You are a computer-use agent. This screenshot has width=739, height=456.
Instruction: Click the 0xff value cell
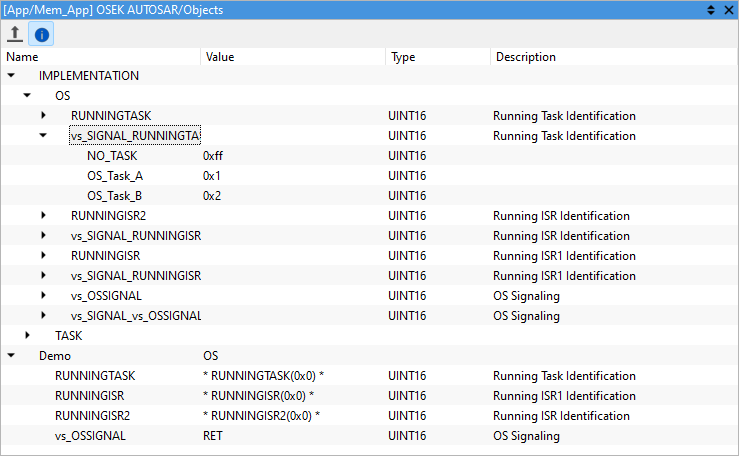(213, 156)
